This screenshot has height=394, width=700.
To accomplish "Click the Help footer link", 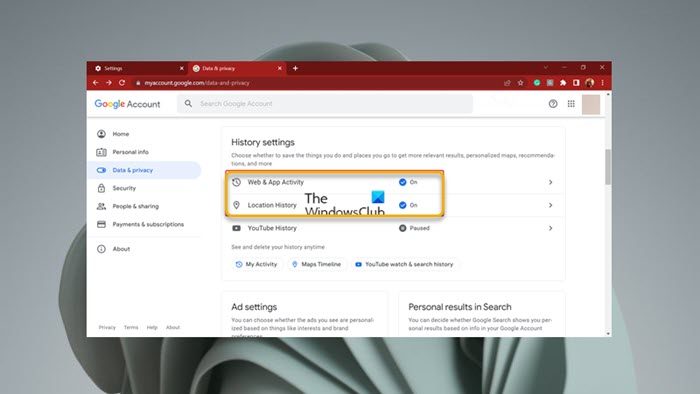I will coord(152,328).
